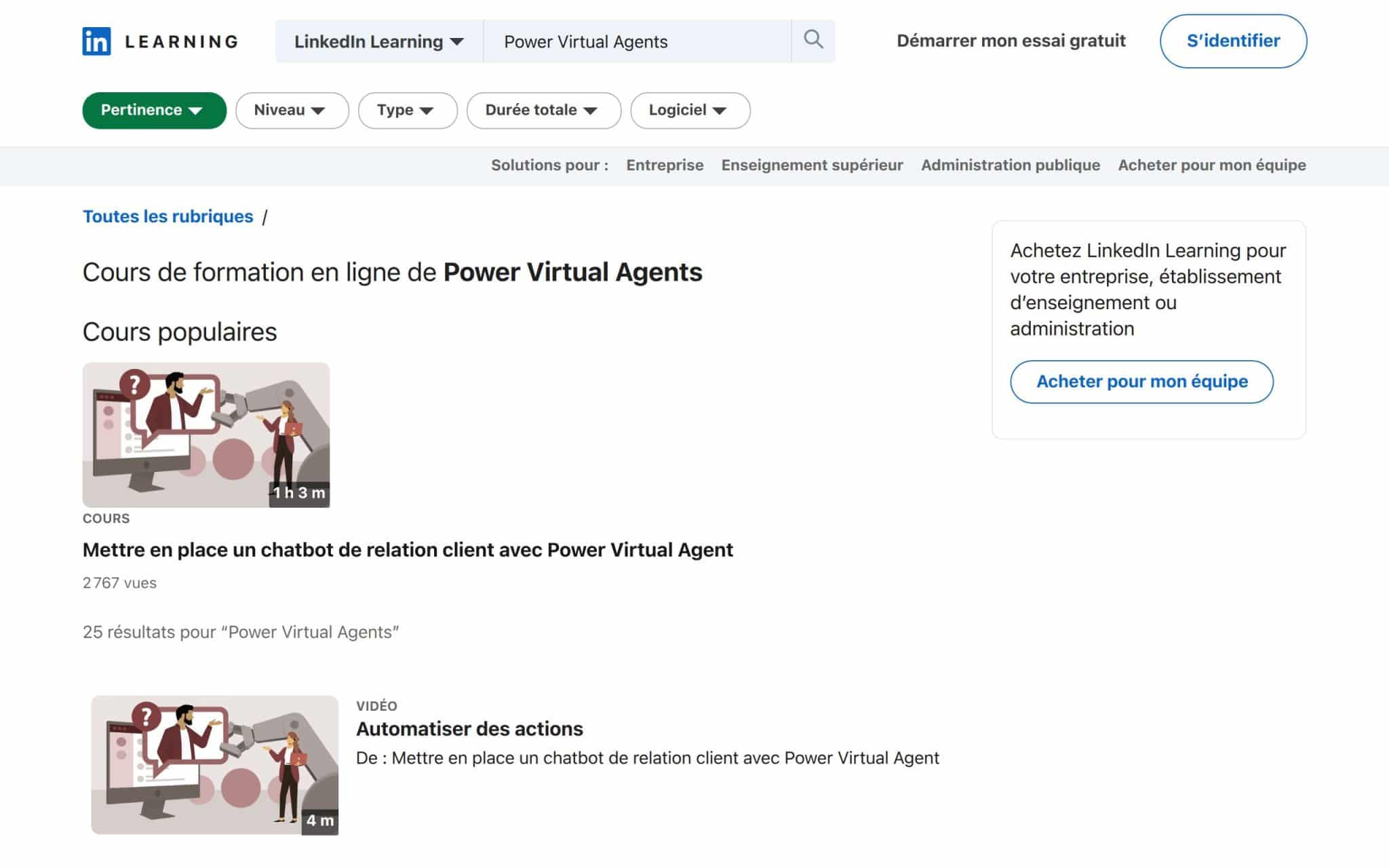This screenshot has width=1389, height=868.
Task: Click the LinkedIn Learning logo
Action: point(160,41)
